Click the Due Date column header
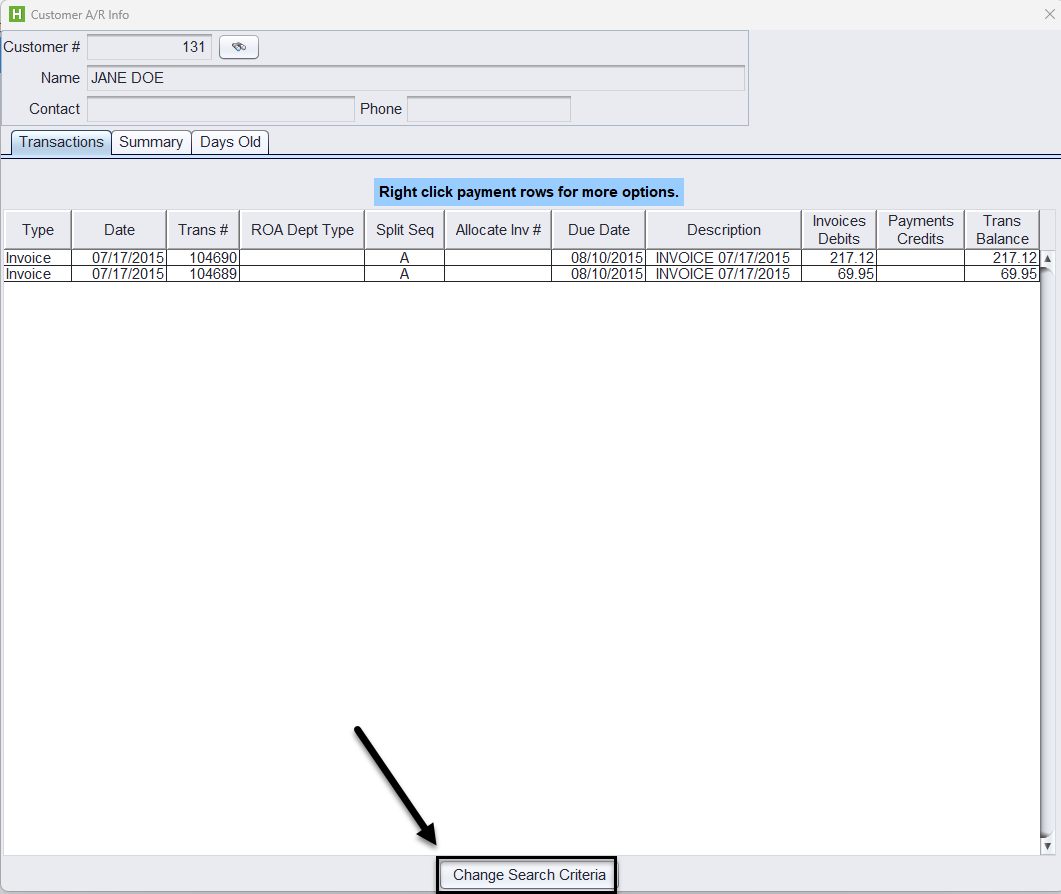The image size is (1061, 894). (x=598, y=230)
